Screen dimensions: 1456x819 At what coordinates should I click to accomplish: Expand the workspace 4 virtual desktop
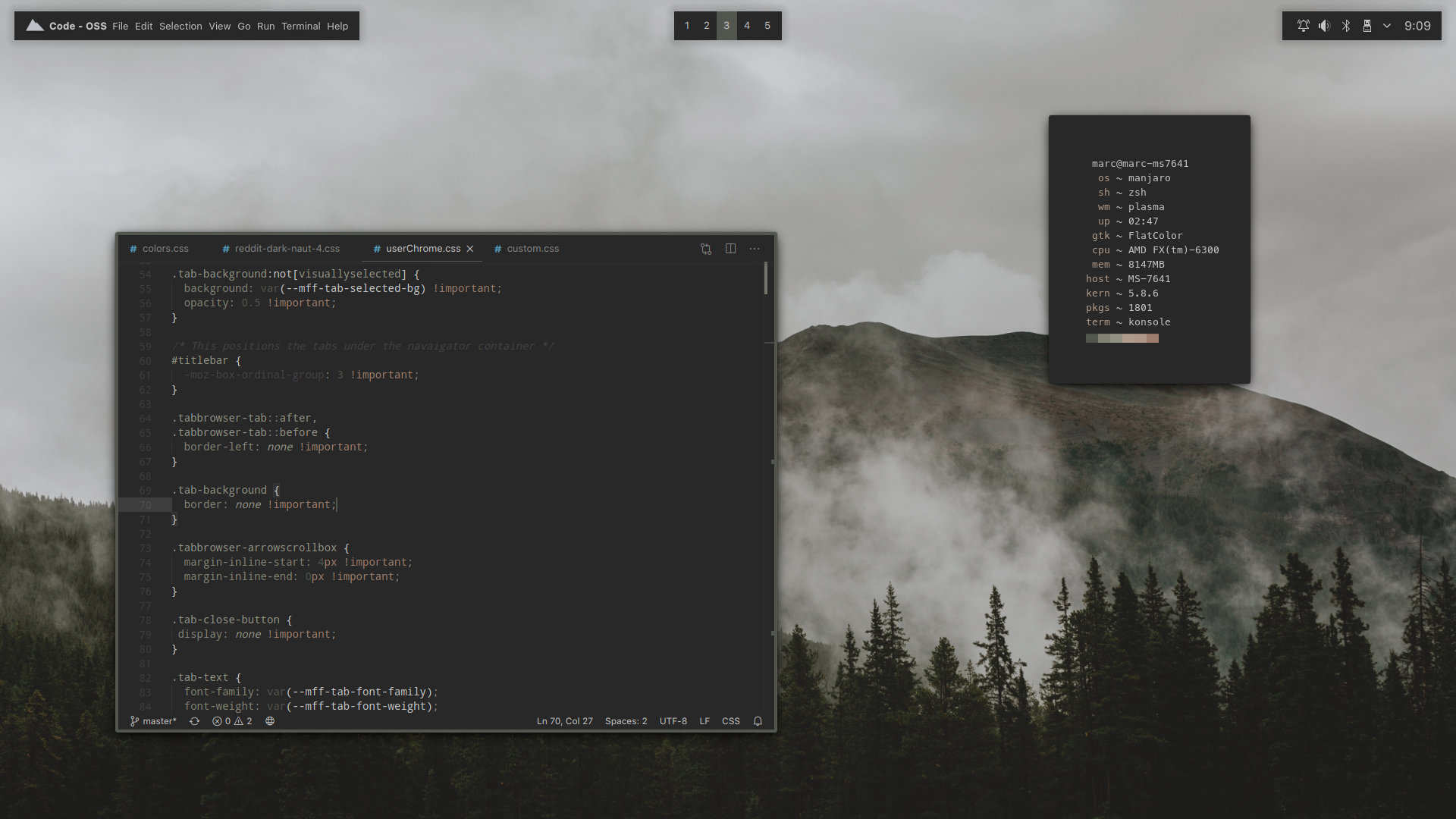(748, 25)
